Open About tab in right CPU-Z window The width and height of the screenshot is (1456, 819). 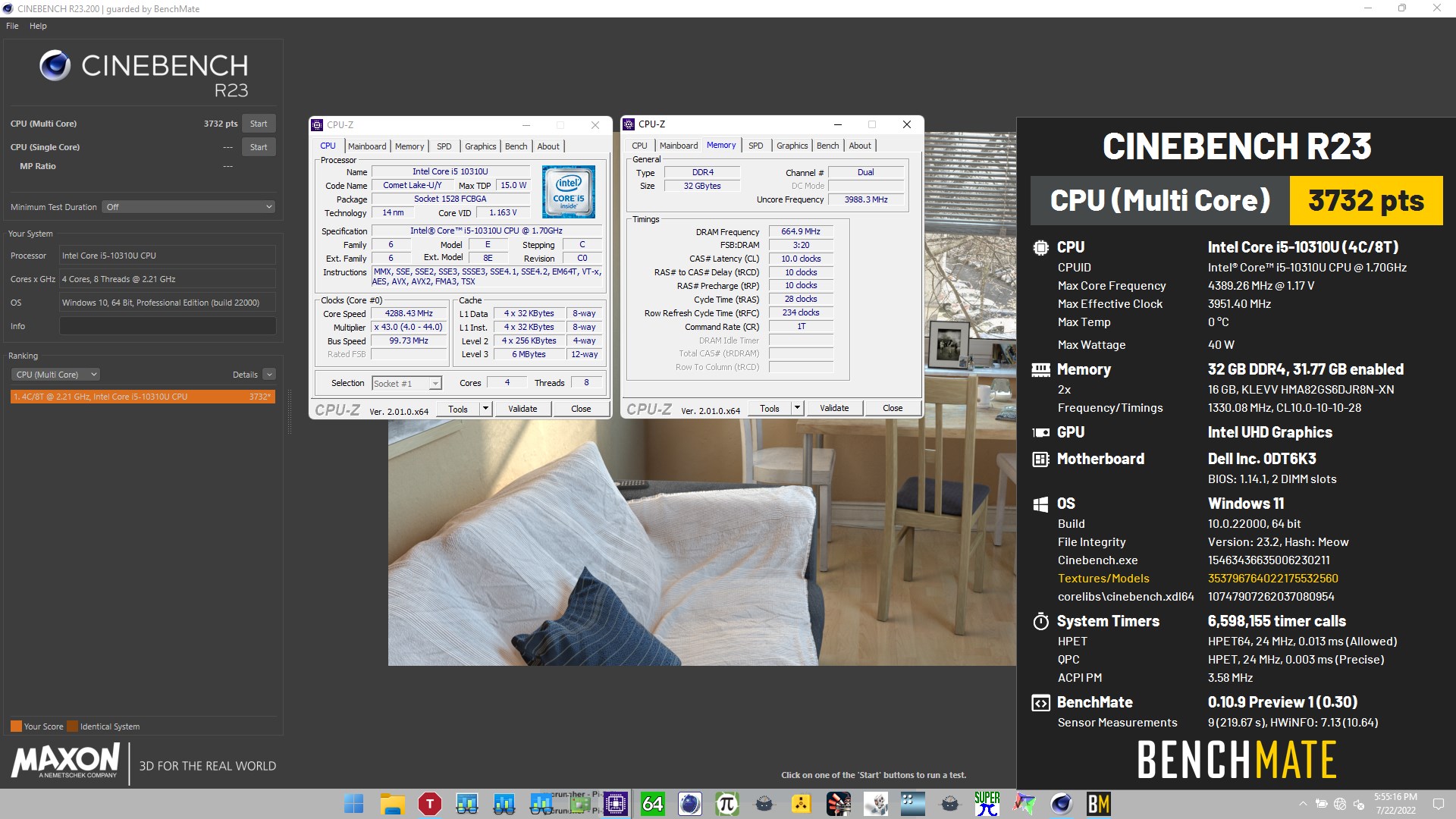click(x=860, y=146)
